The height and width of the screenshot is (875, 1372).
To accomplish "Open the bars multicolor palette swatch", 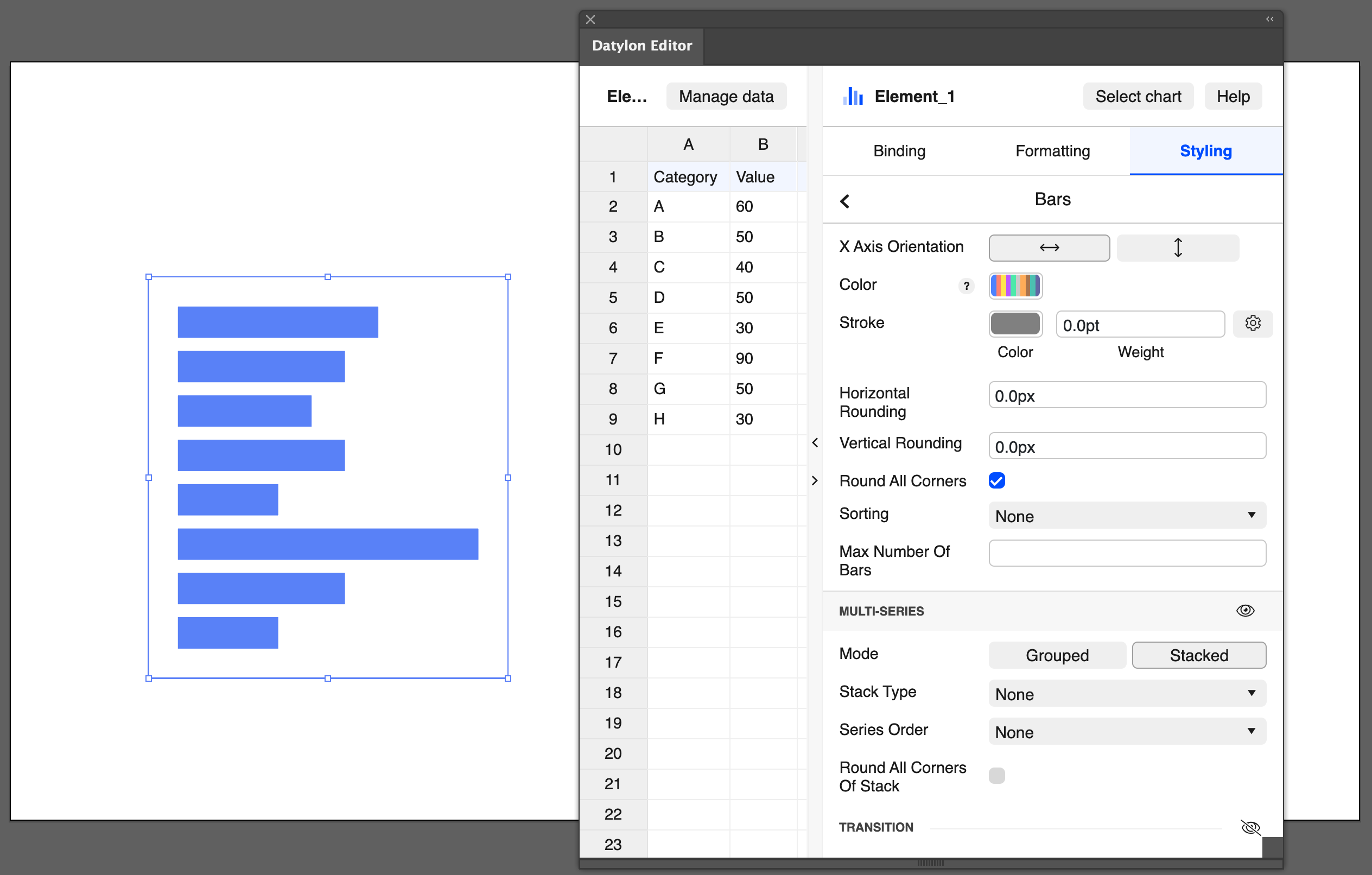I will 1015,286.
